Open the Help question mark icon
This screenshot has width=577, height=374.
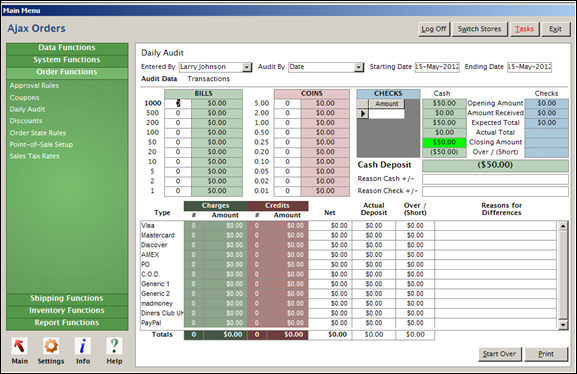pos(114,346)
